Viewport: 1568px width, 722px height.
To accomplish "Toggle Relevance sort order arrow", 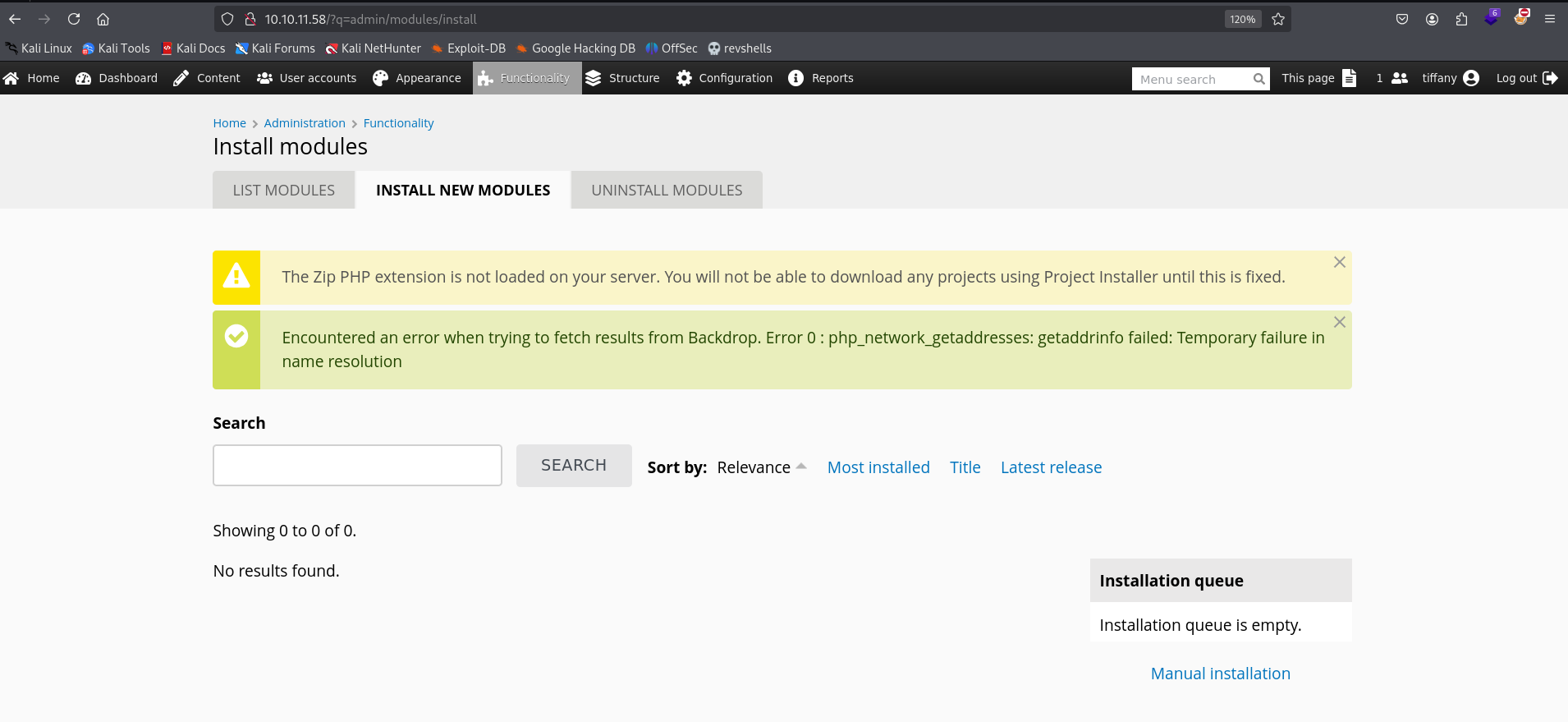I will pyautogui.click(x=801, y=467).
